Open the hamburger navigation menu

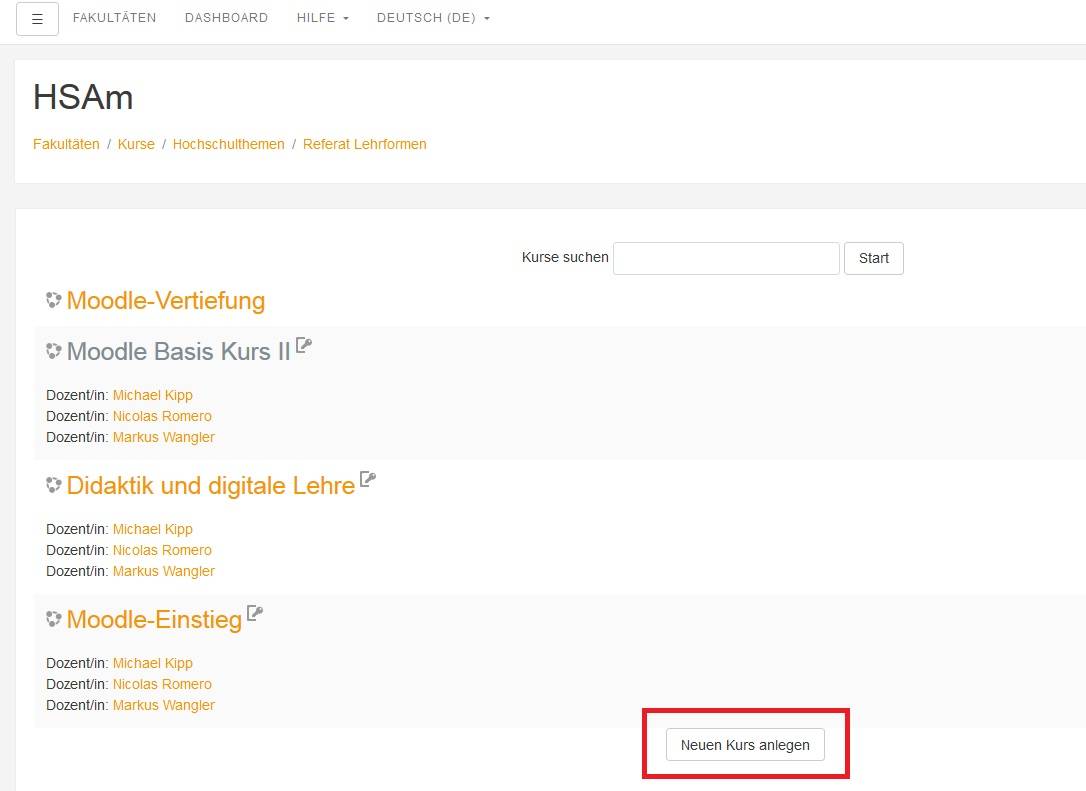pos(37,18)
